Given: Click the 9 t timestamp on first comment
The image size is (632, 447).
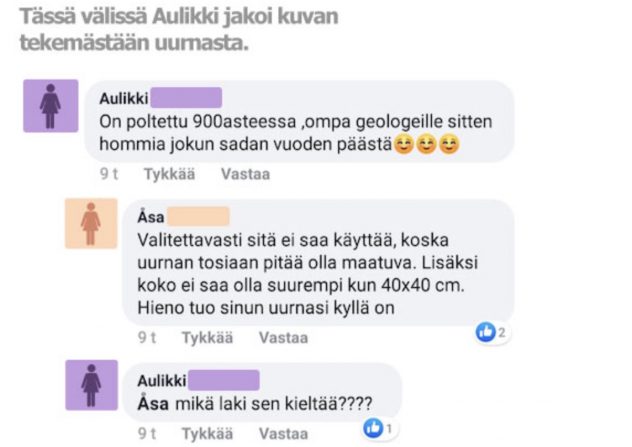Looking at the screenshot, I should 109,174.
